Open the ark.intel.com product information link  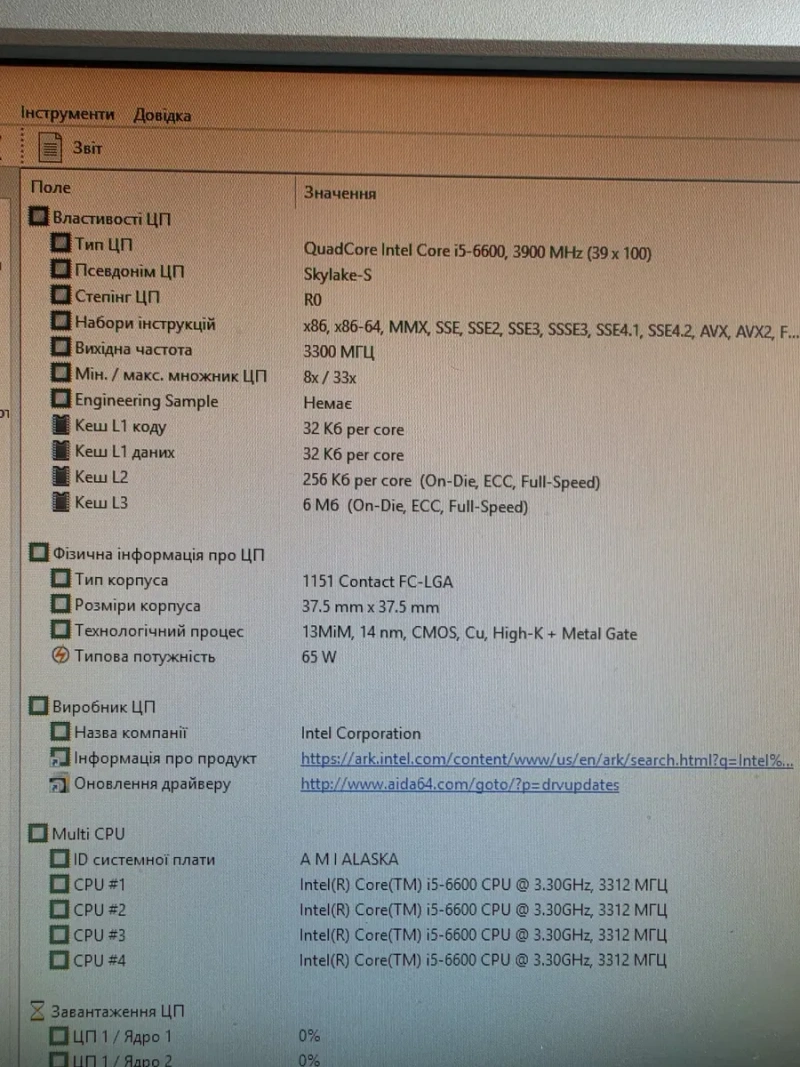[x=547, y=759]
